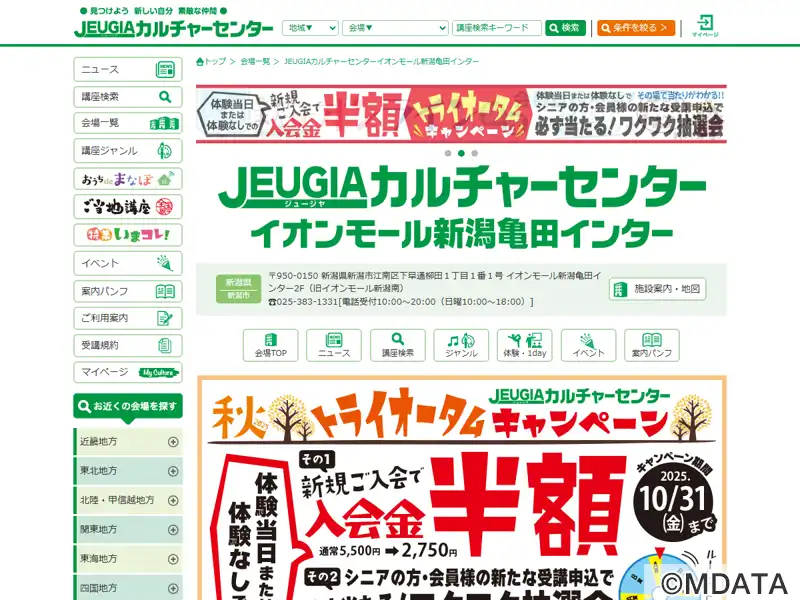Open マイページ login icon in header

point(705,26)
